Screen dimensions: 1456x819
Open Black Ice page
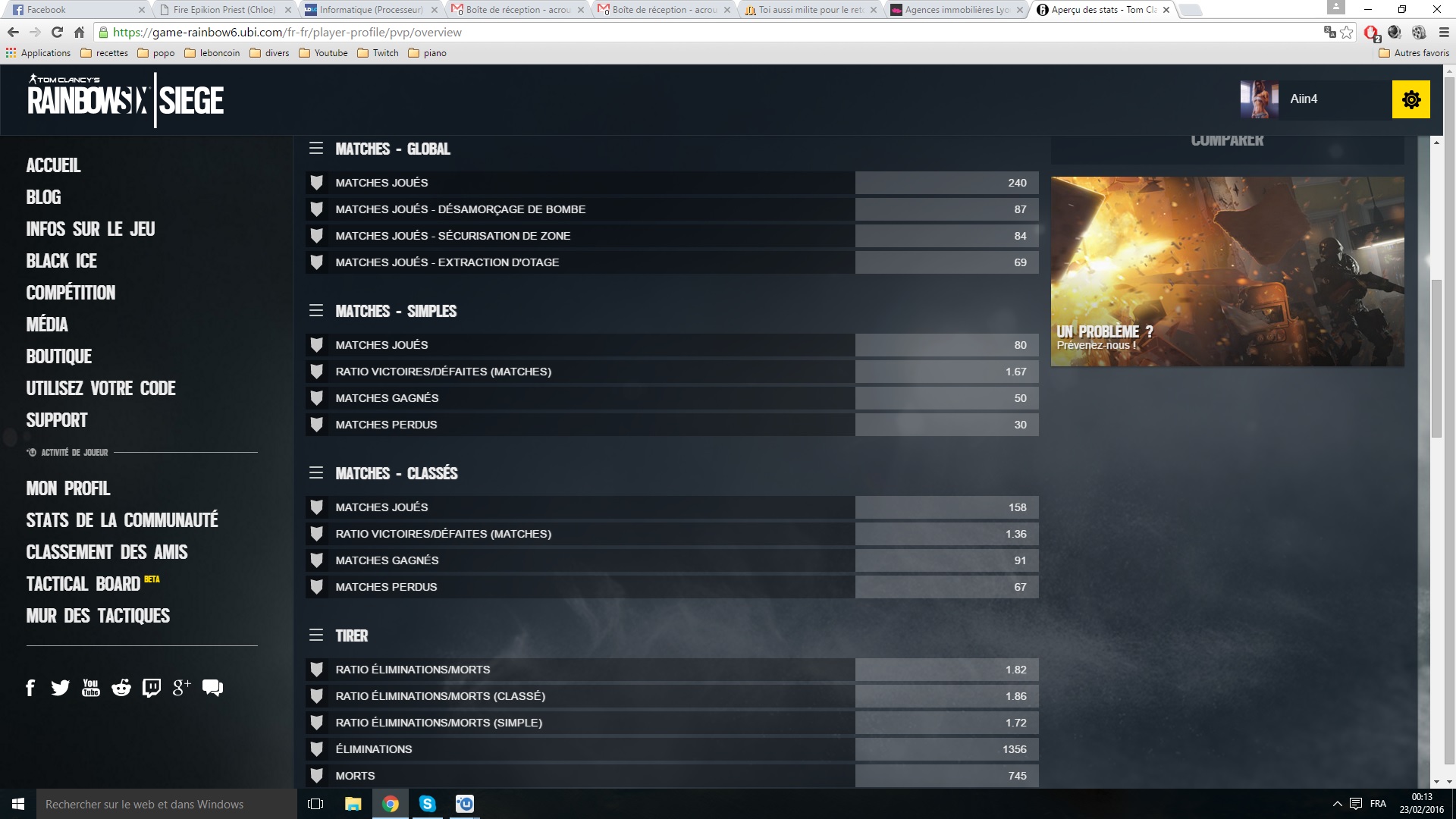tap(61, 261)
